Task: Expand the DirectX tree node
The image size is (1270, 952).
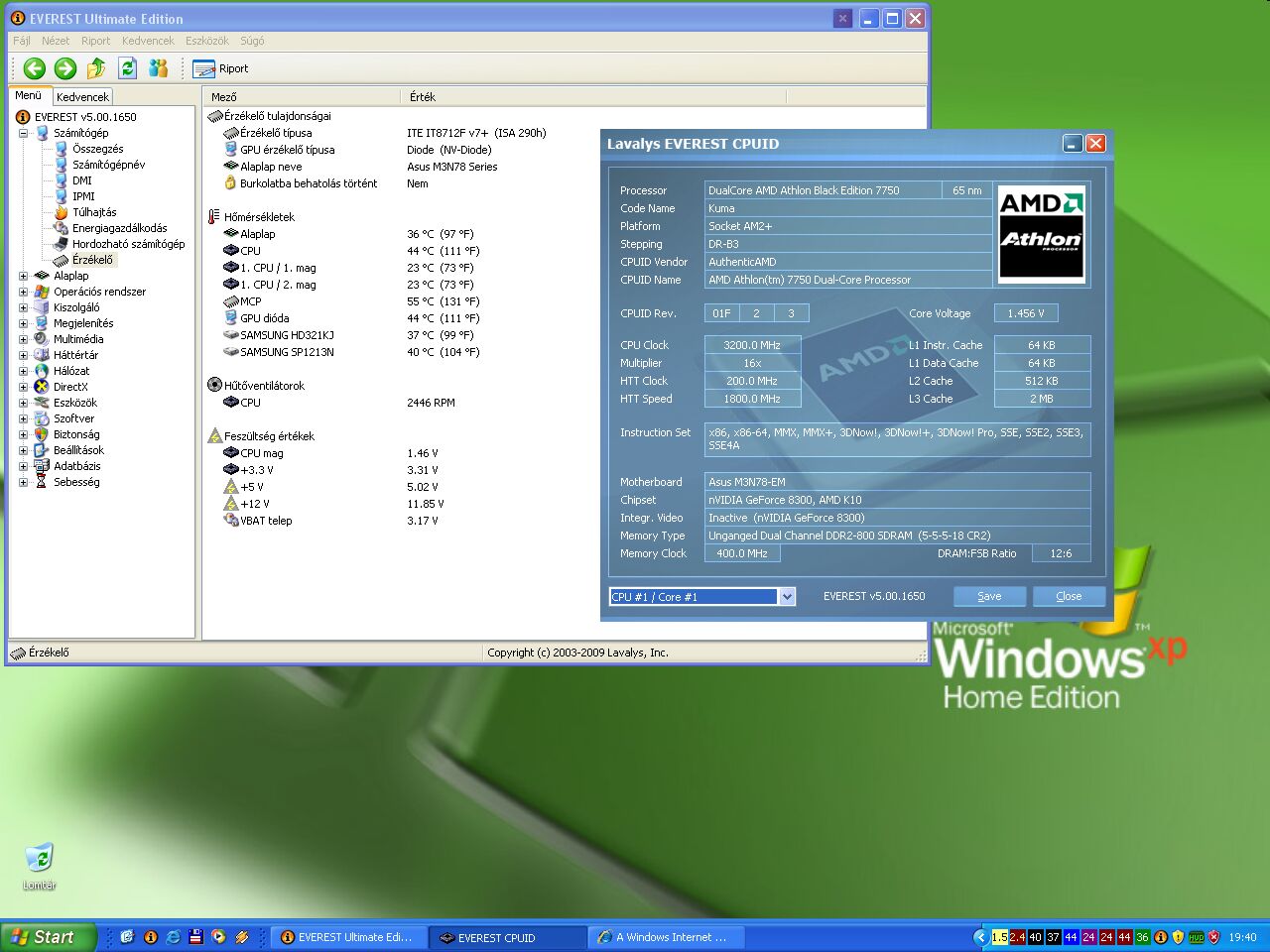Action: point(23,387)
